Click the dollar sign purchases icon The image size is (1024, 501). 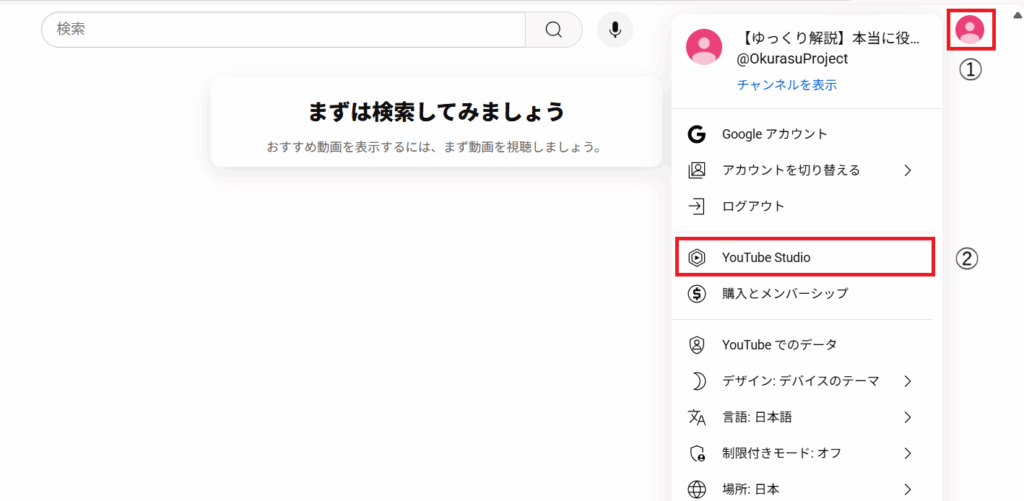[697, 294]
